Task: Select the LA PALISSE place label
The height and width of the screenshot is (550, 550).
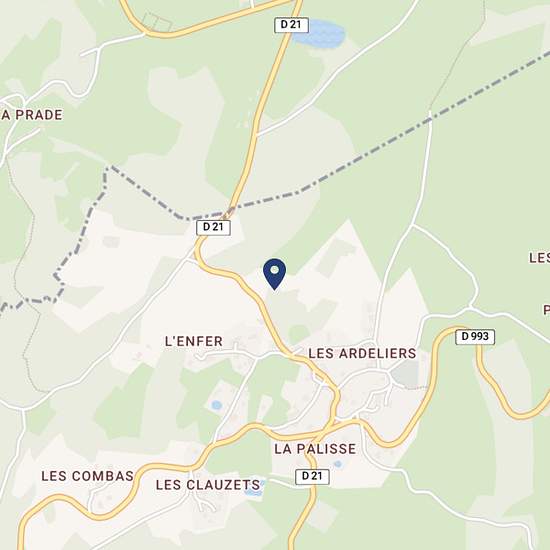Action: (315, 449)
